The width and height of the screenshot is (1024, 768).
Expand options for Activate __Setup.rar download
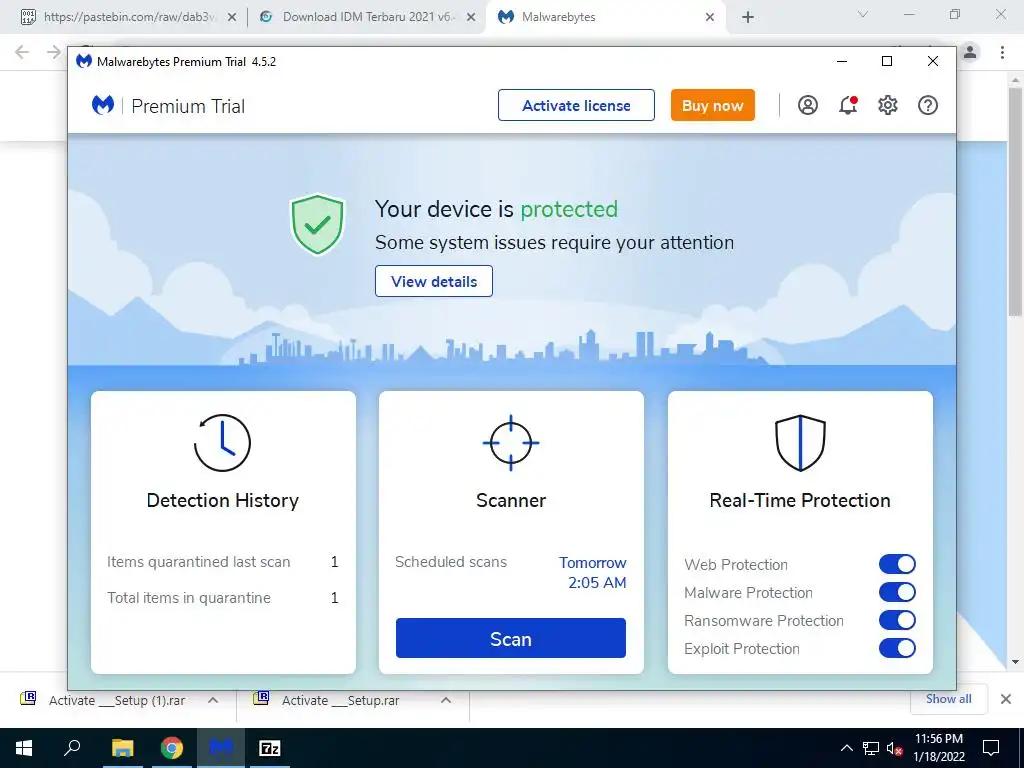click(x=445, y=700)
